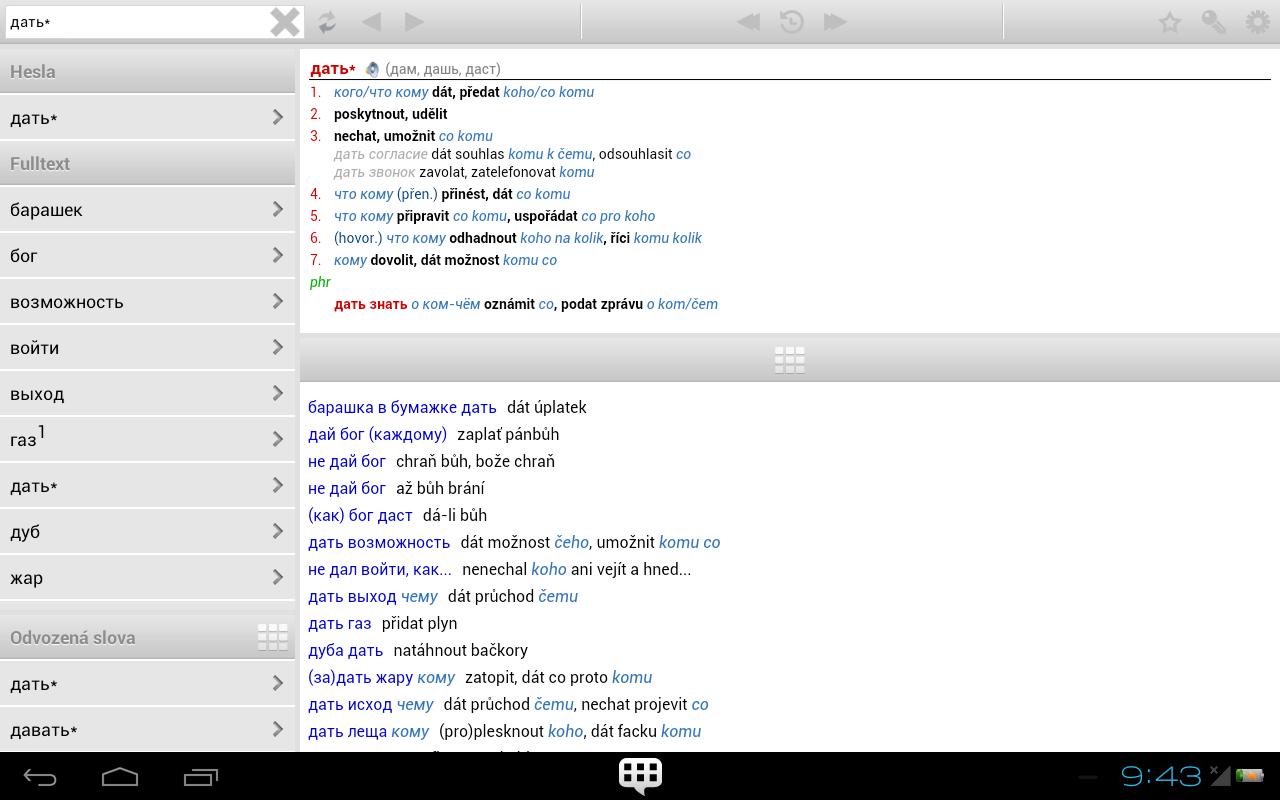Play pronunciation speaker icon next to дать
This screenshot has height=800, width=1280.
[372, 69]
